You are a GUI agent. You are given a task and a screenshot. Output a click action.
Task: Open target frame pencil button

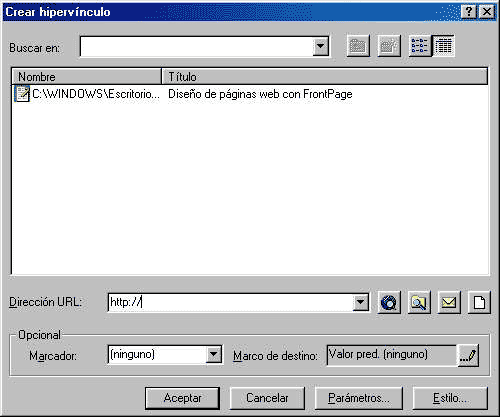point(468,356)
